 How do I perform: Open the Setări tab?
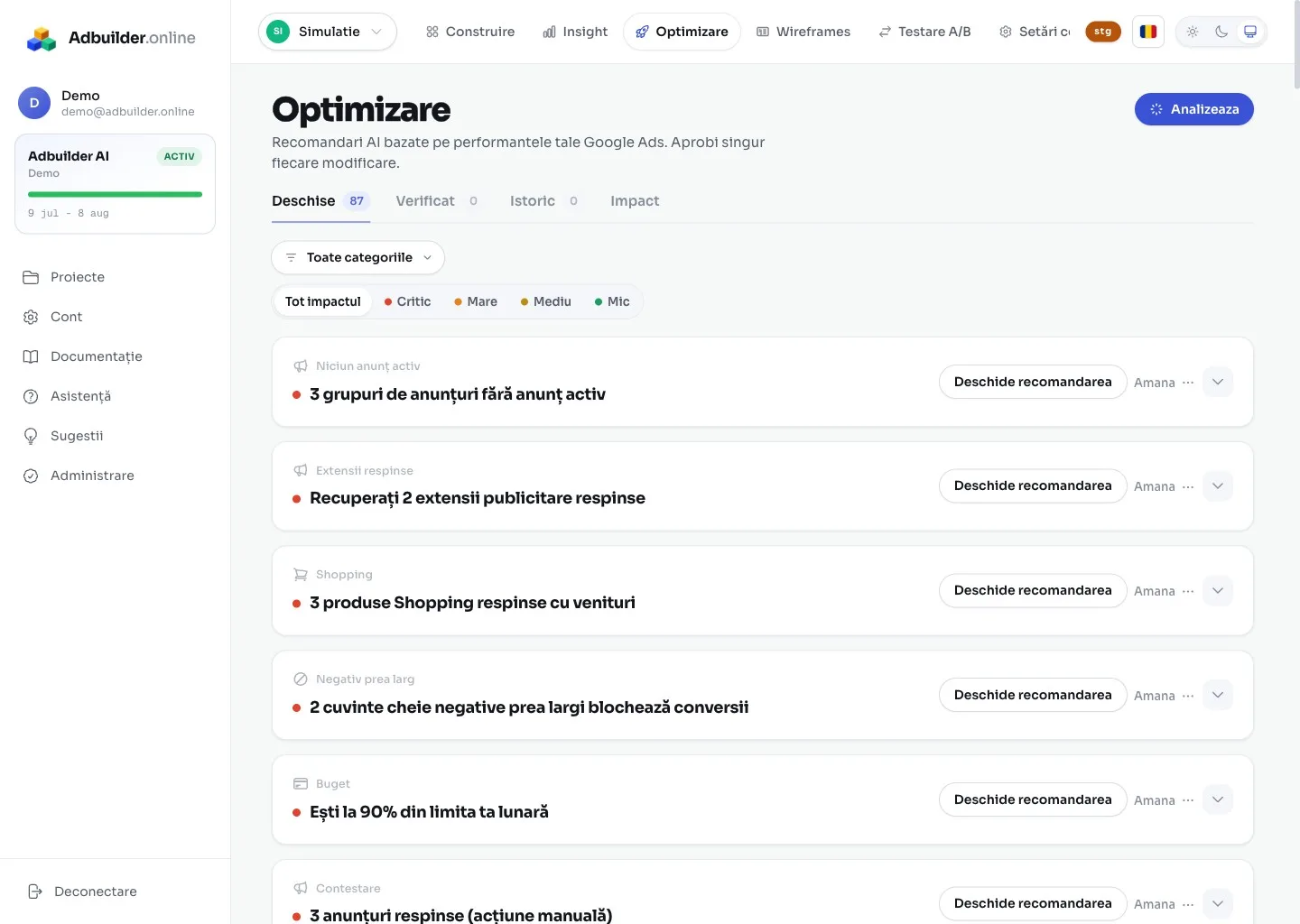[x=1035, y=32]
